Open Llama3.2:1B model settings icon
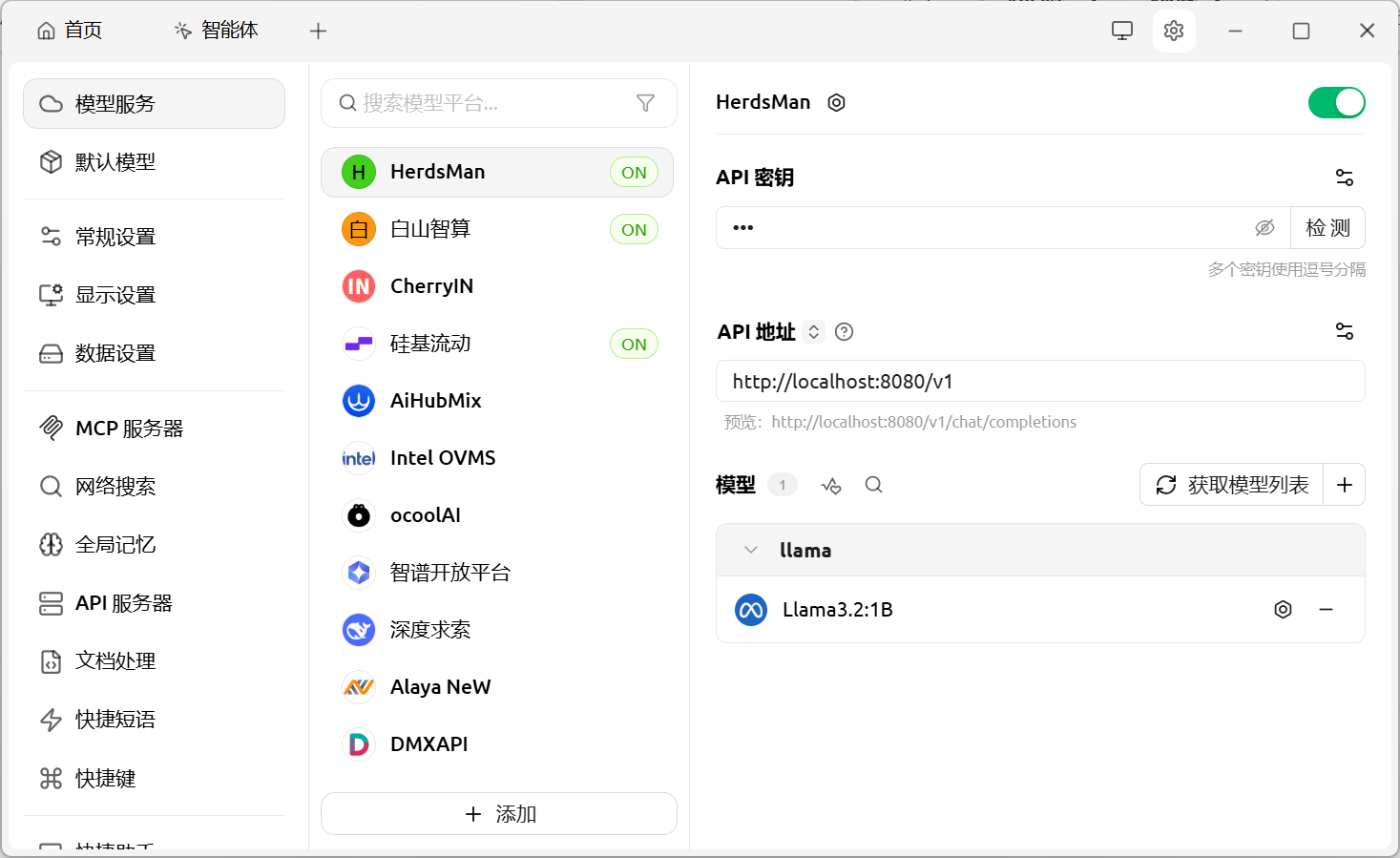Viewport: 1400px width, 858px height. coord(1284,610)
